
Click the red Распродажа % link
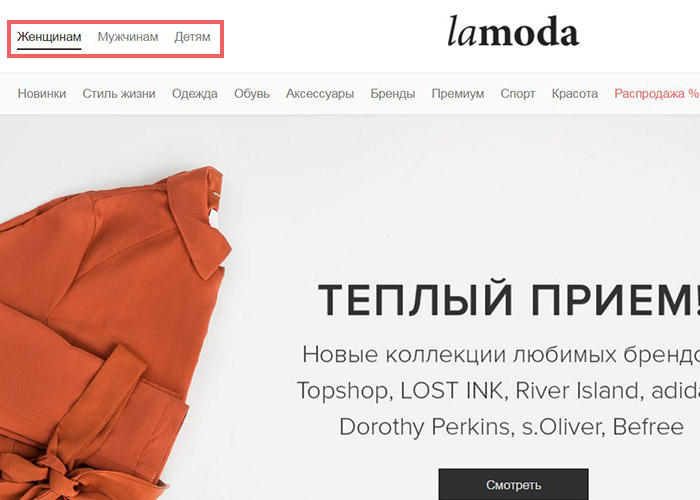pos(657,94)
